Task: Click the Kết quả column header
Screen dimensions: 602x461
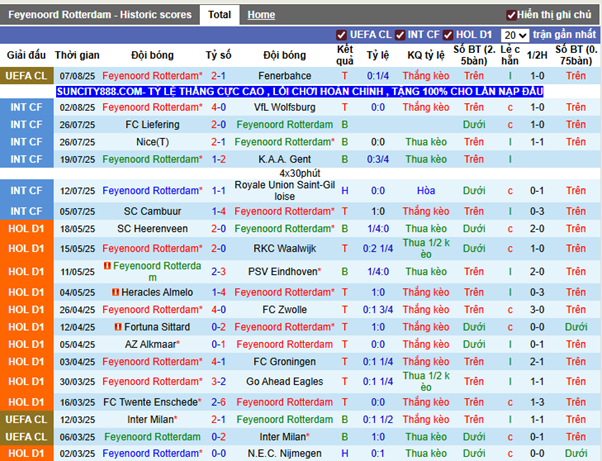Action: (345, 55)
